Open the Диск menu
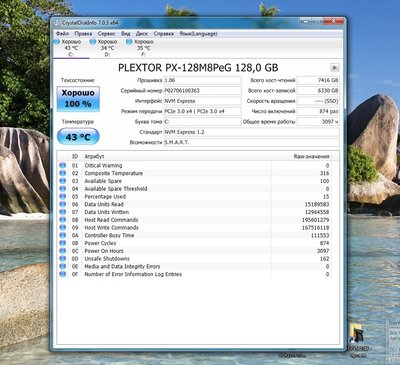 tap(142, 34)
